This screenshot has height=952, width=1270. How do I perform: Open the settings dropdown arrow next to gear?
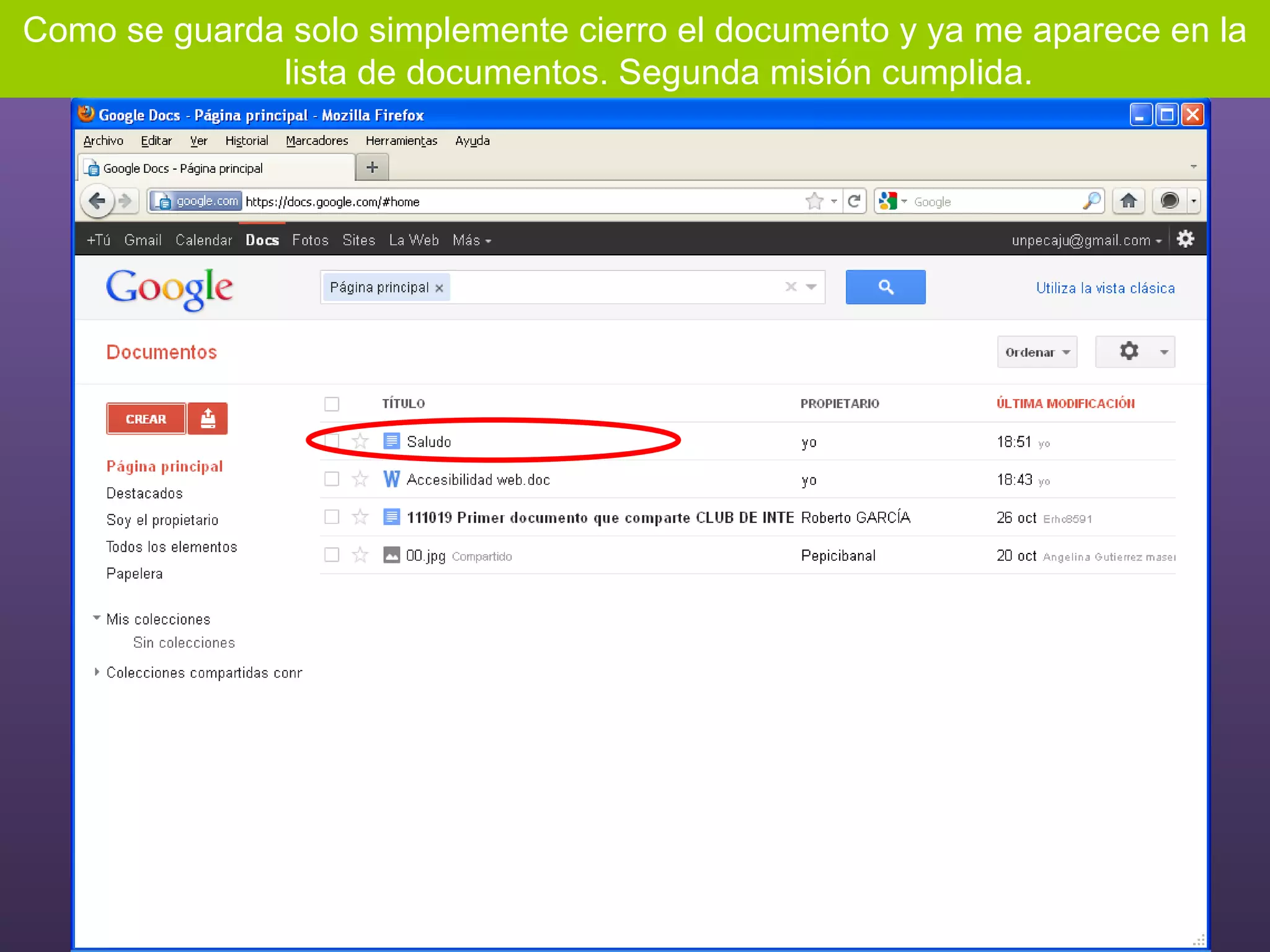(1164, 352)
